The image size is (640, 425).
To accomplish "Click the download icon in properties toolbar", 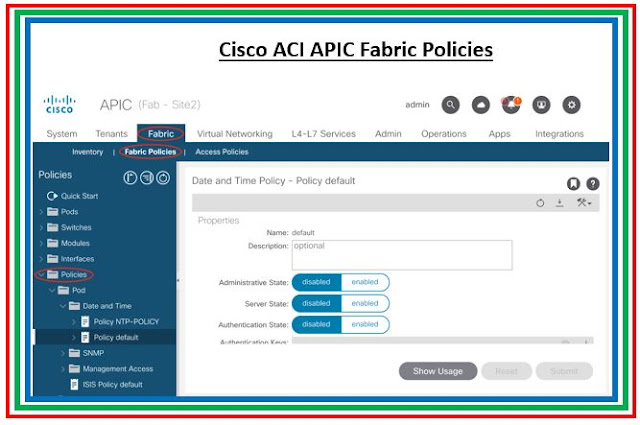I will 560,202.
